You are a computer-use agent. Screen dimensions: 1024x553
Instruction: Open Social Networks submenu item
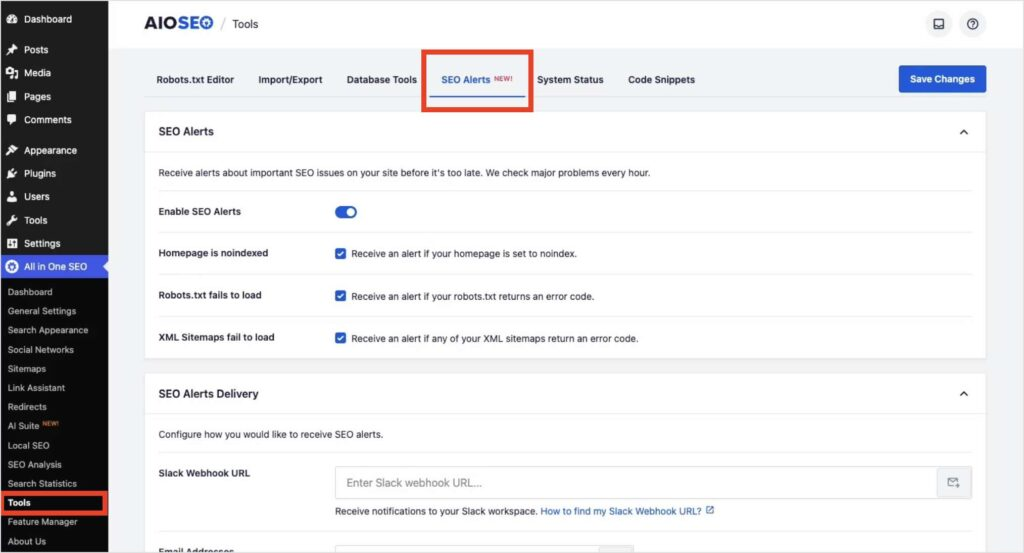40,349
